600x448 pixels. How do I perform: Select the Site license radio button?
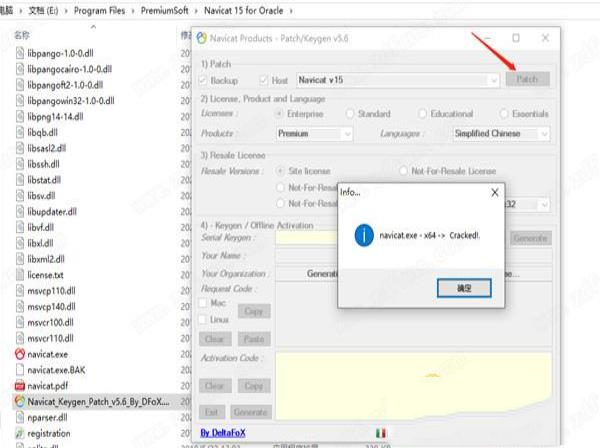(x=280, y=171)
